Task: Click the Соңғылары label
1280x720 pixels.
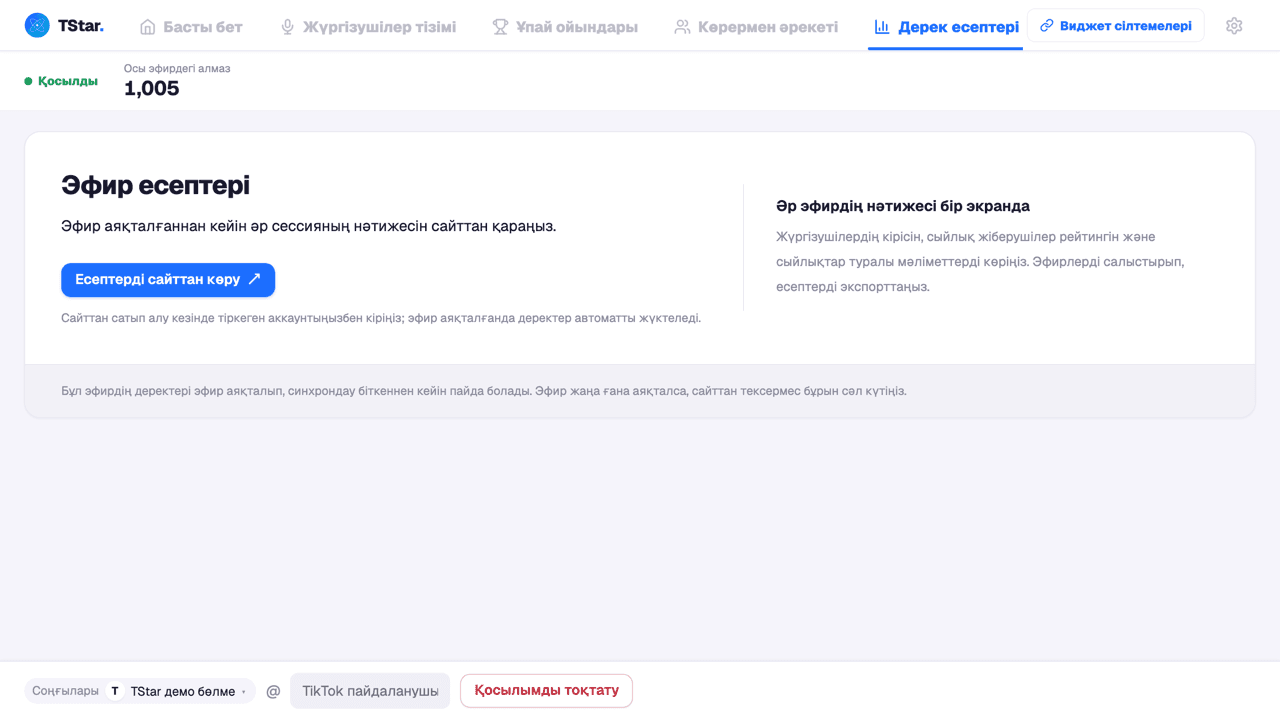Action: [65, 691]
